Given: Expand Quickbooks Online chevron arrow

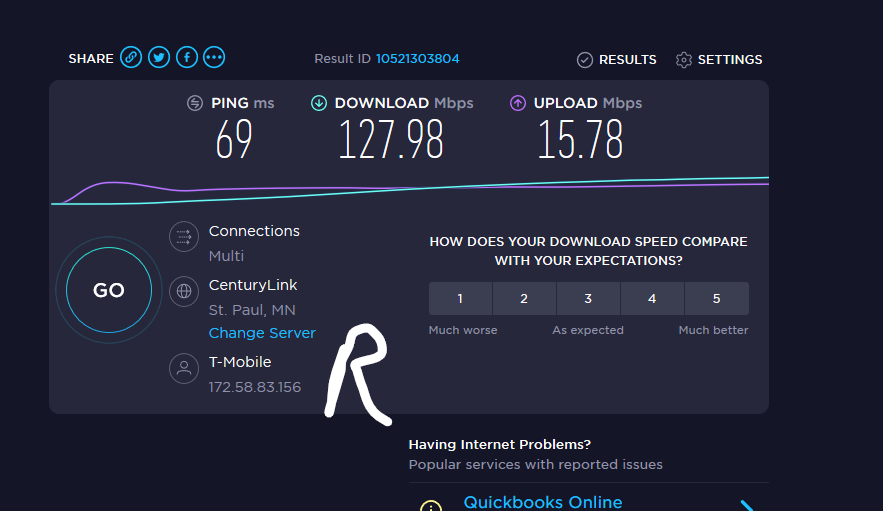Looking at the screenshot, I should click(748, 505).
